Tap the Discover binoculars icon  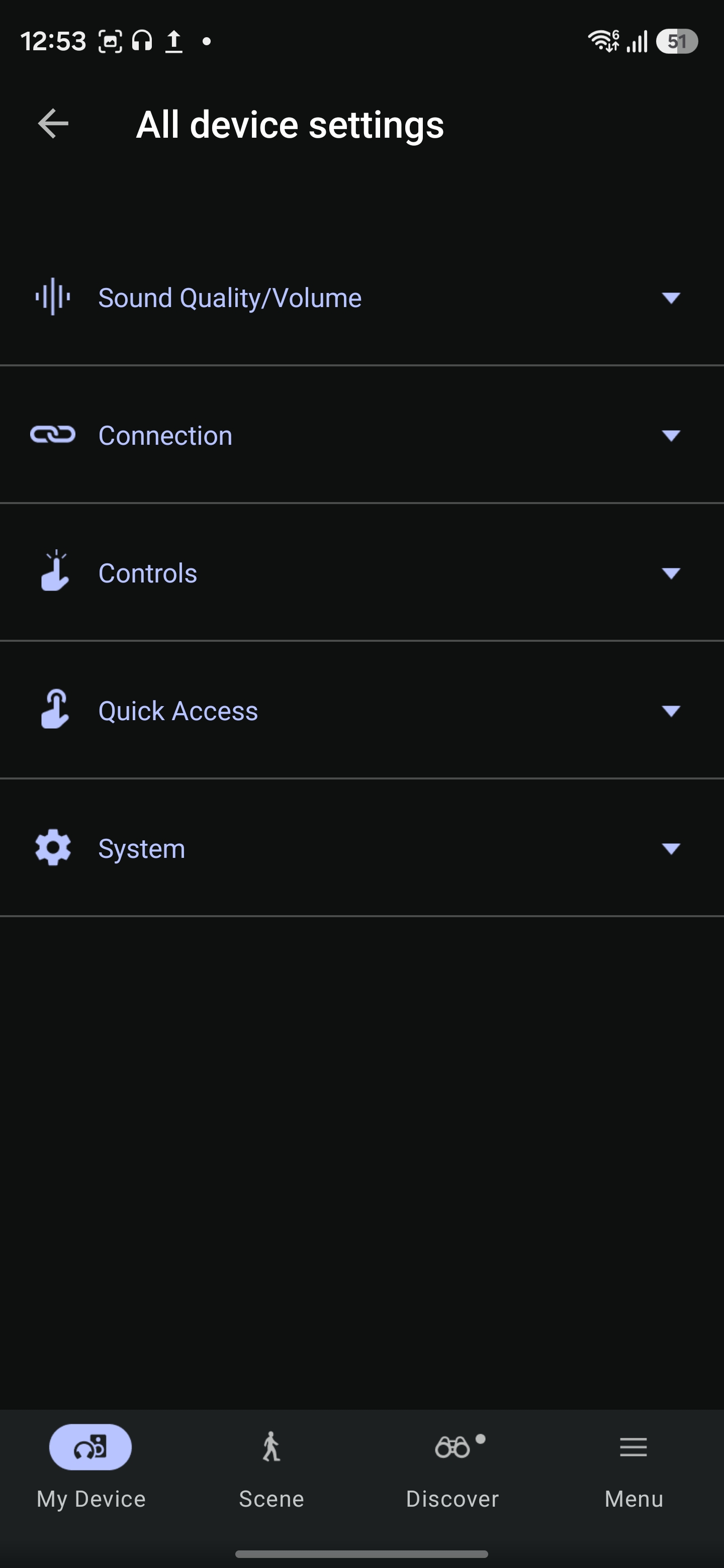pyautogui.click(x=452, y=1447)
